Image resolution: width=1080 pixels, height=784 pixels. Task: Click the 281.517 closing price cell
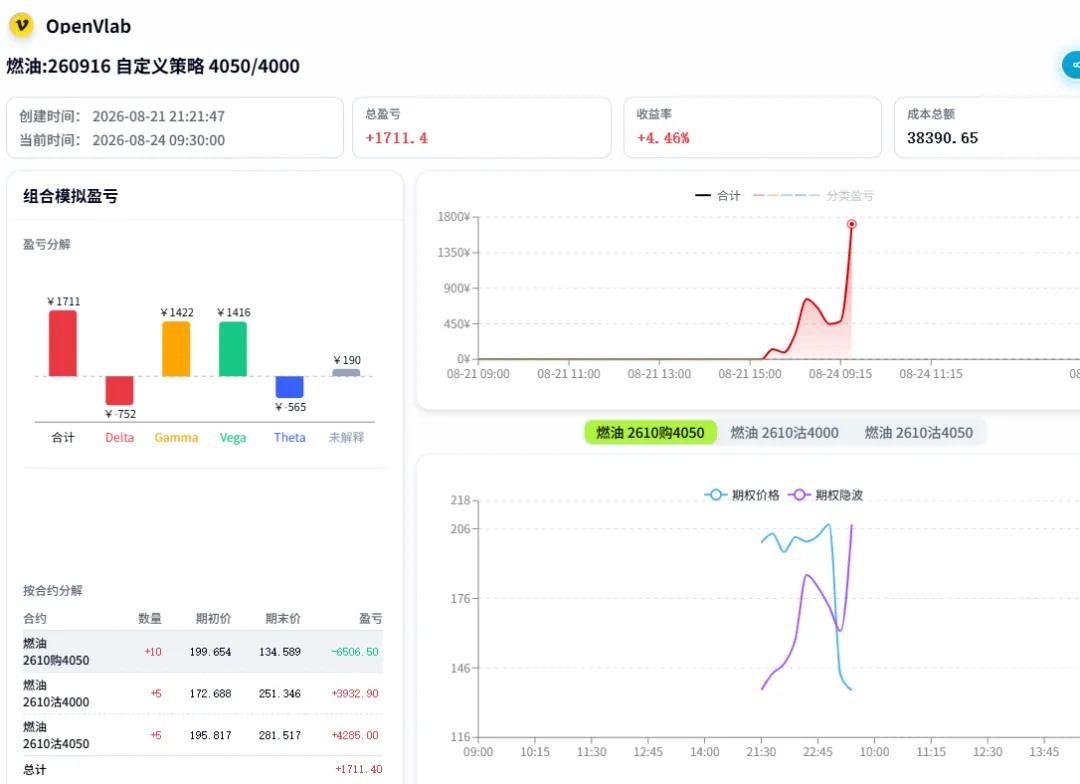280,735
